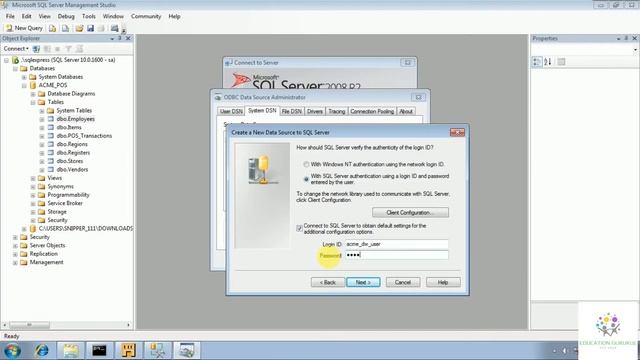Click the Property Pages icon in Properties

pyautogui.click(x=562, y=62)
